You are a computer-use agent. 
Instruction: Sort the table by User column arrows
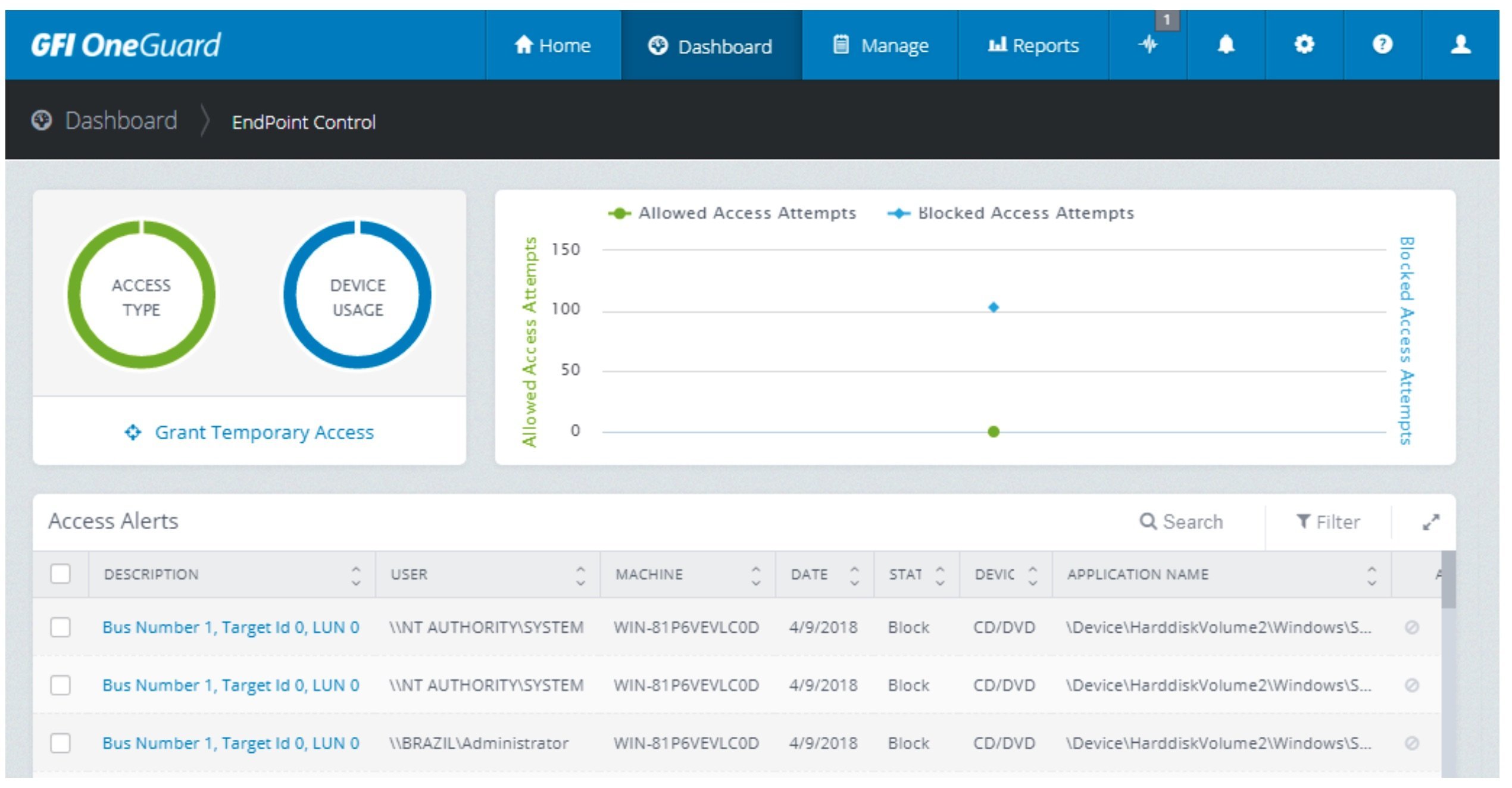pyautogui.click(x=580, y=575)
